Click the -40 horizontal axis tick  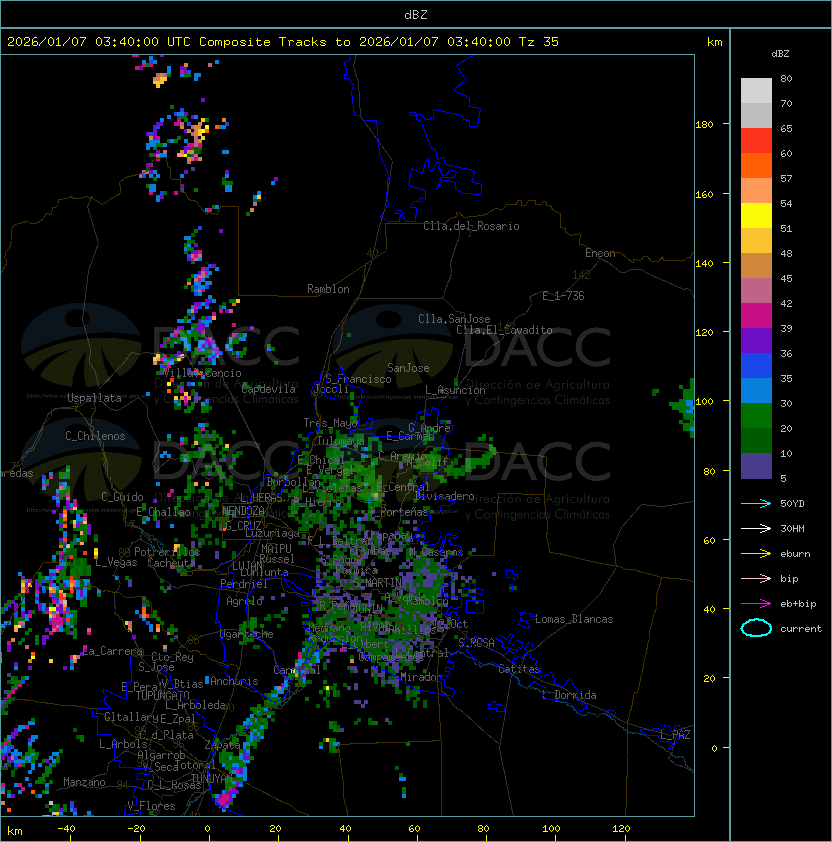[66, 829]
